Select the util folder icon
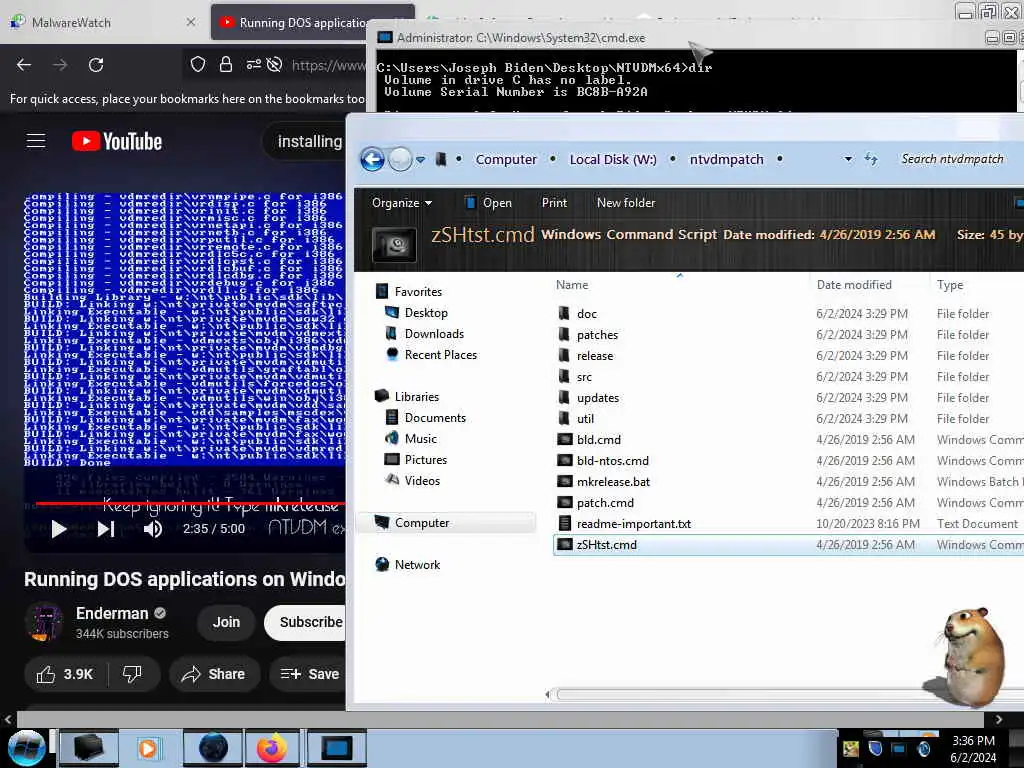Image resolution: width=1024 pixels, height=768 pixels. pyautogui.click(x=564, y=418)
